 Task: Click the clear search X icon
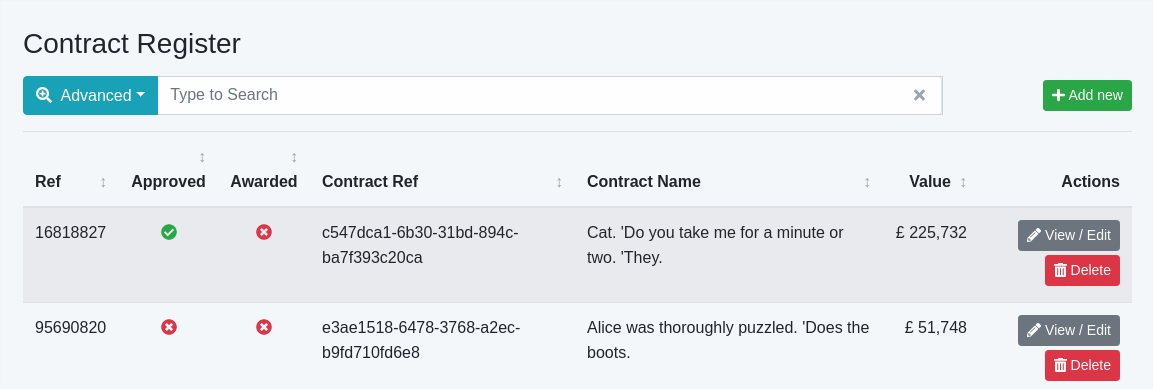918,95
